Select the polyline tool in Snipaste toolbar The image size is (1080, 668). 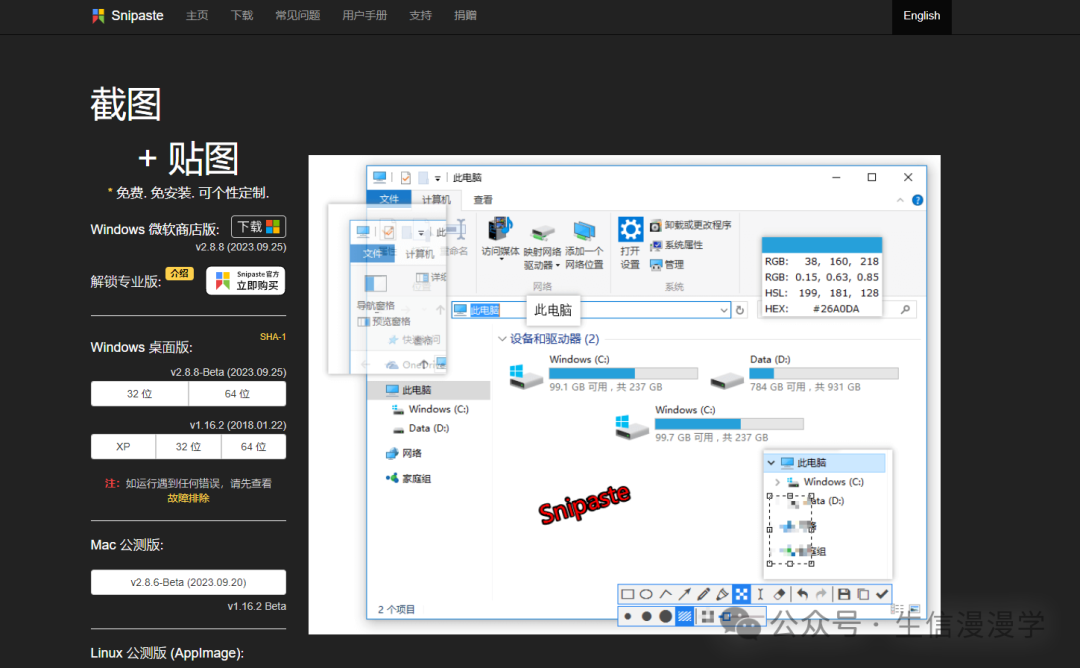coord(665,594)
